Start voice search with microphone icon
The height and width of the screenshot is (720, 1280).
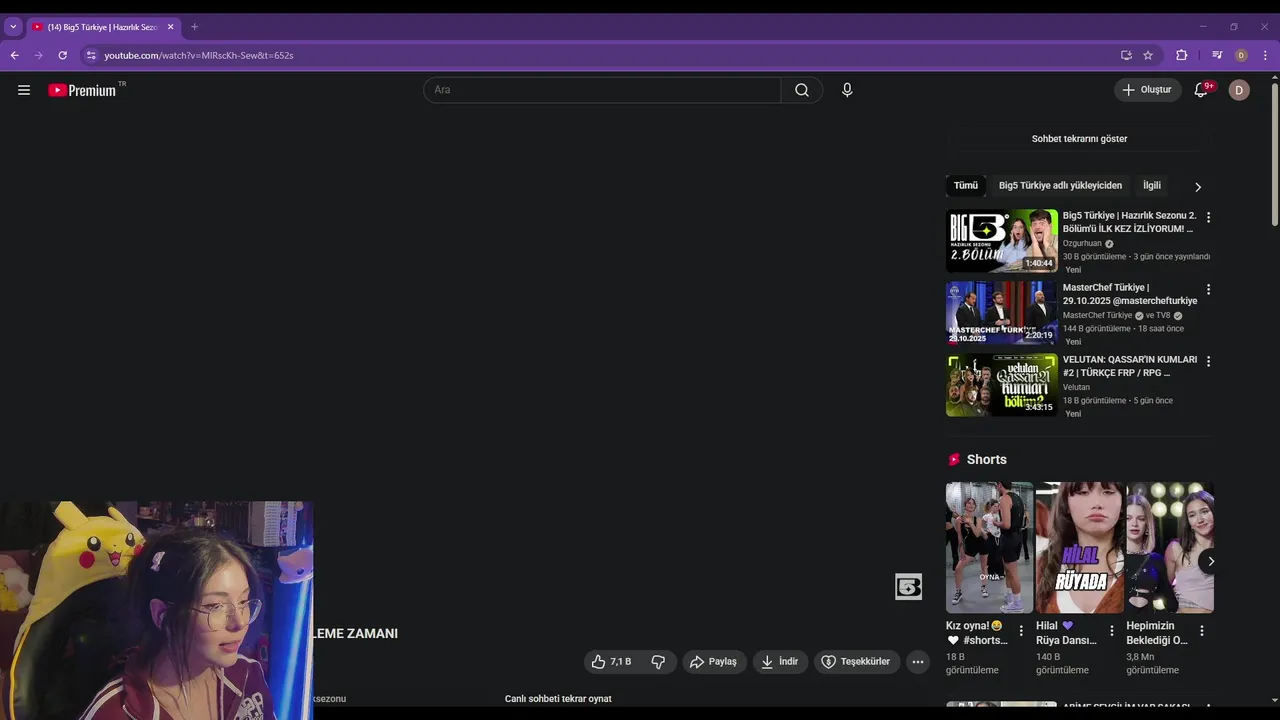click(847, 90)
